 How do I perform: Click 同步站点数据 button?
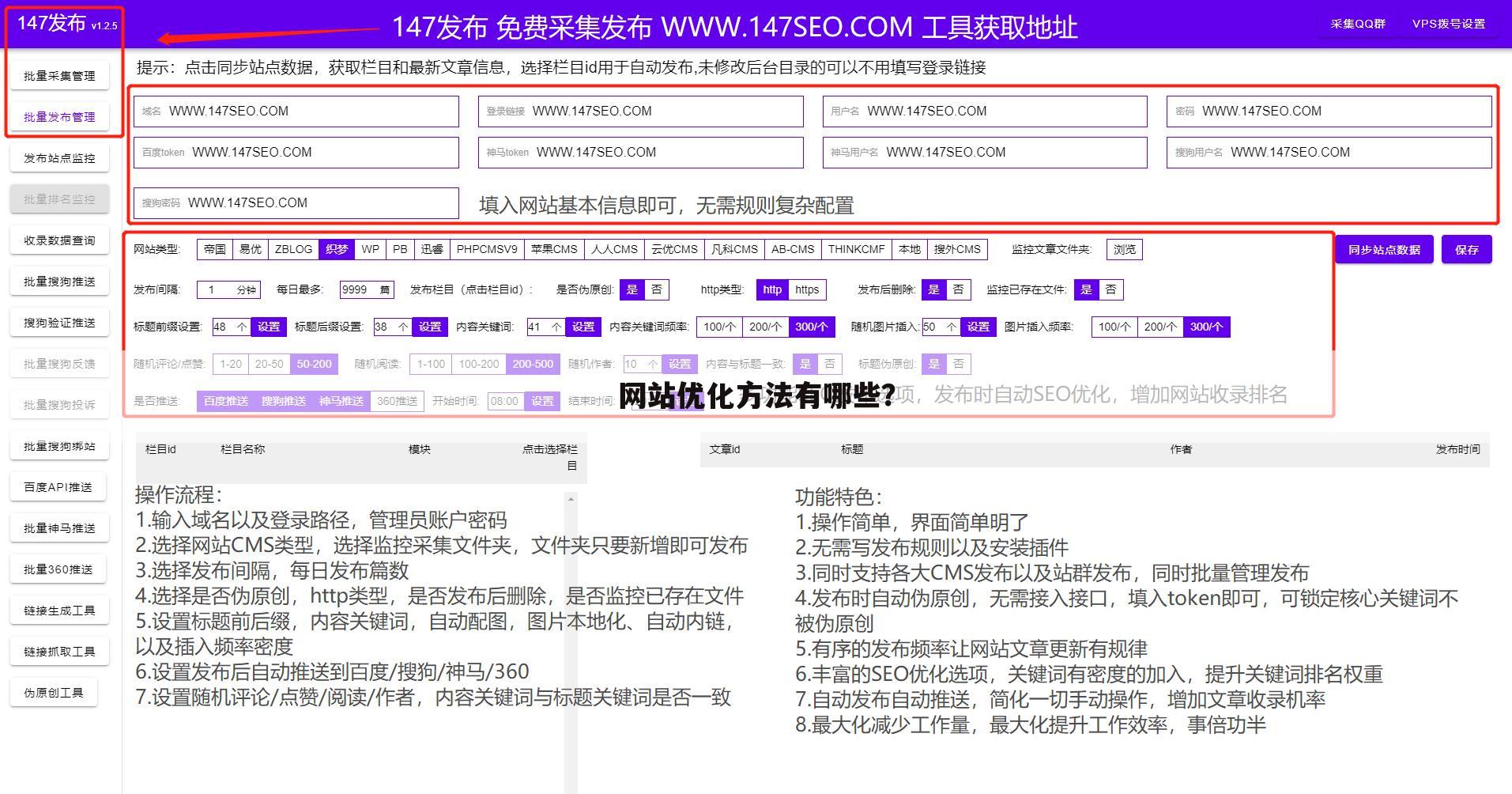[x=1384, y=249]
